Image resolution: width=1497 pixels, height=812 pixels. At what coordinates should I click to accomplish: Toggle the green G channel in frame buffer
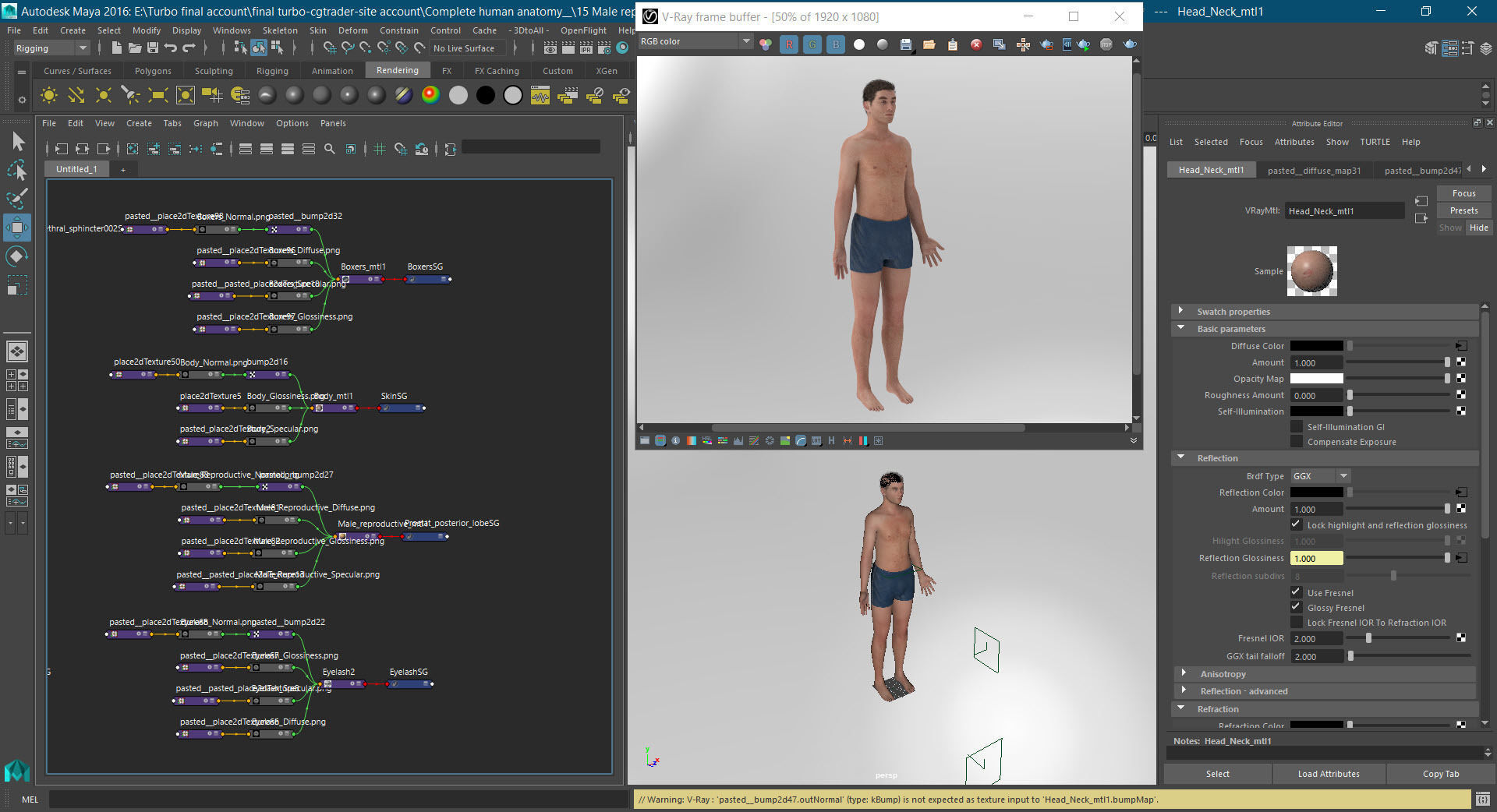(x=812, y=44)
